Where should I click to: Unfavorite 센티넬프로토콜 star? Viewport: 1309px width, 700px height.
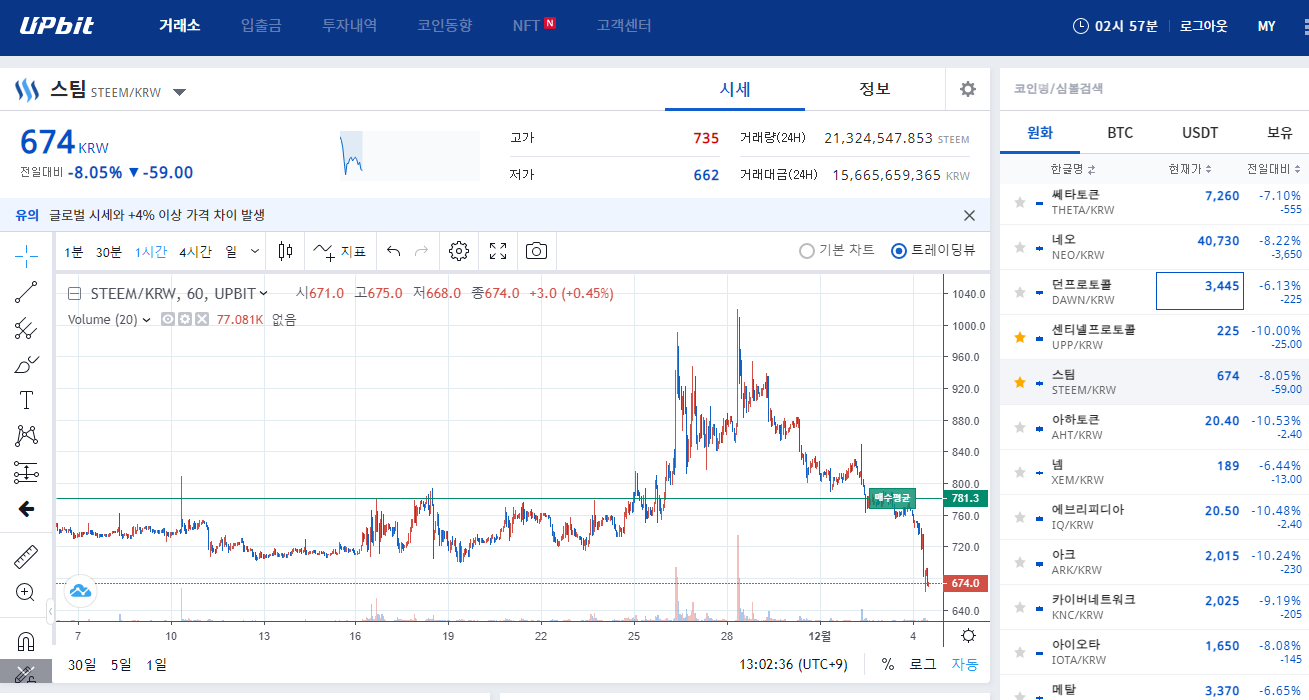click(1020, 337)
